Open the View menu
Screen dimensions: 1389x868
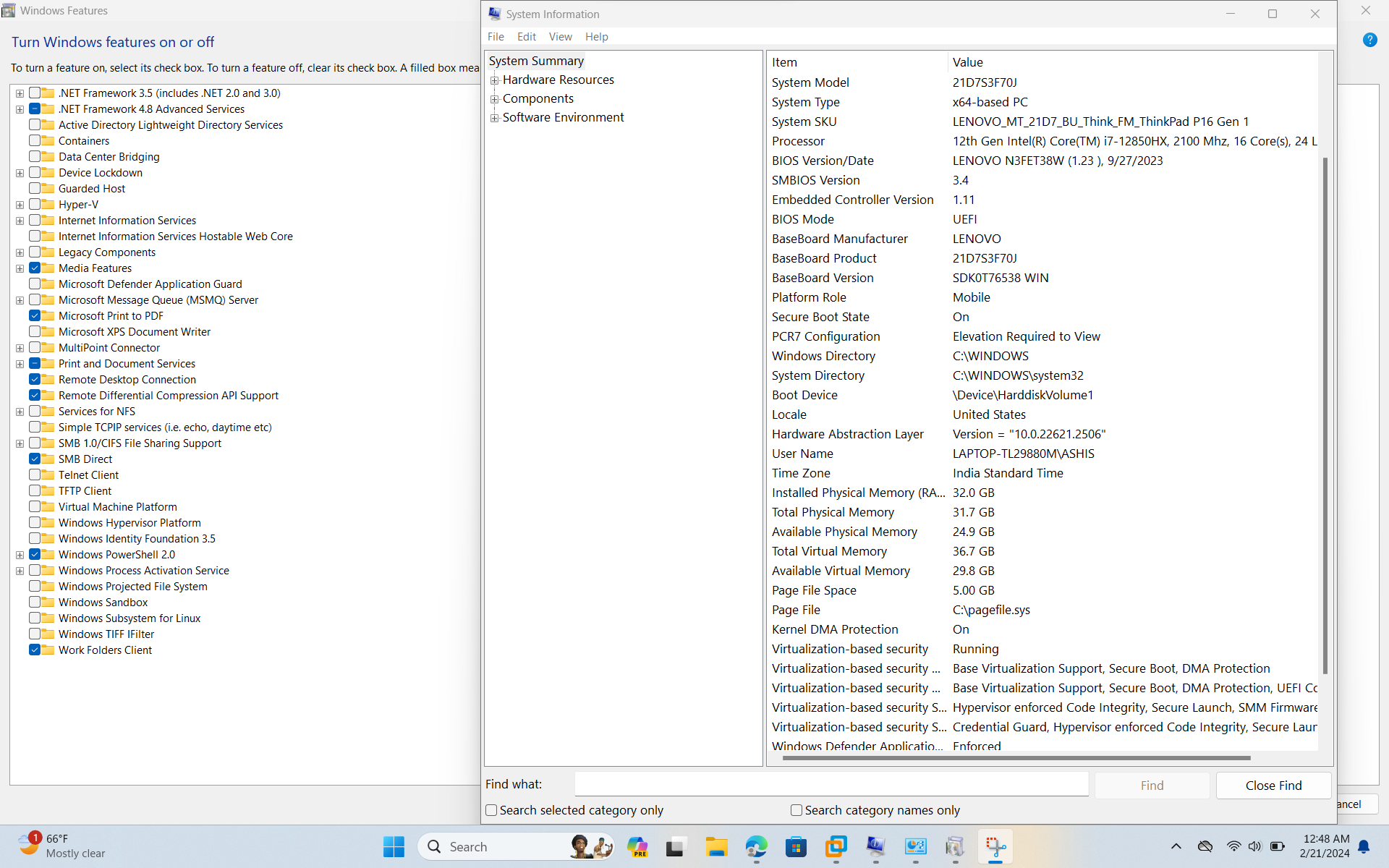pyautogui.click(x=561, y=37)
